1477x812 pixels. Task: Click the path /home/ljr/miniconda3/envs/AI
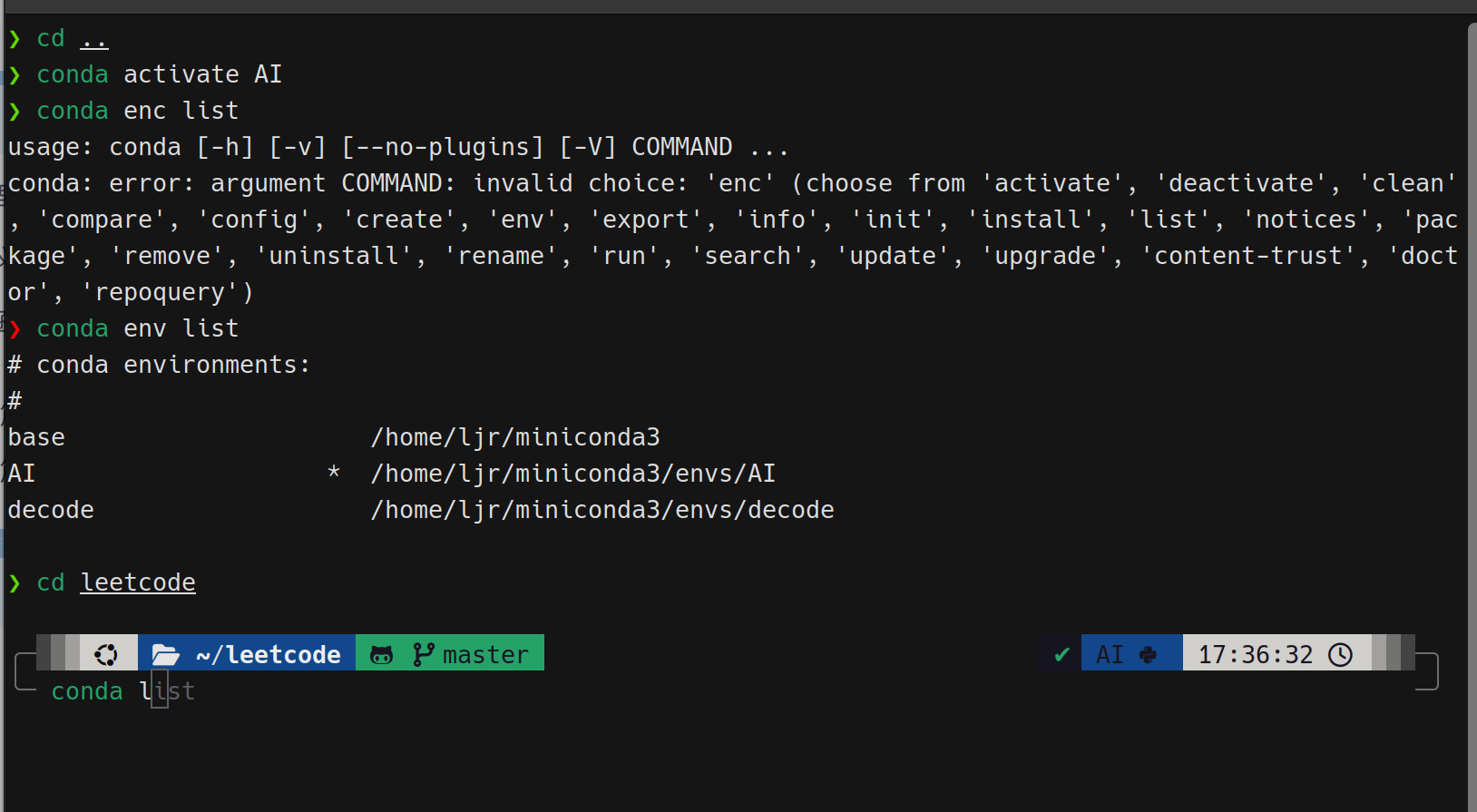573,474
